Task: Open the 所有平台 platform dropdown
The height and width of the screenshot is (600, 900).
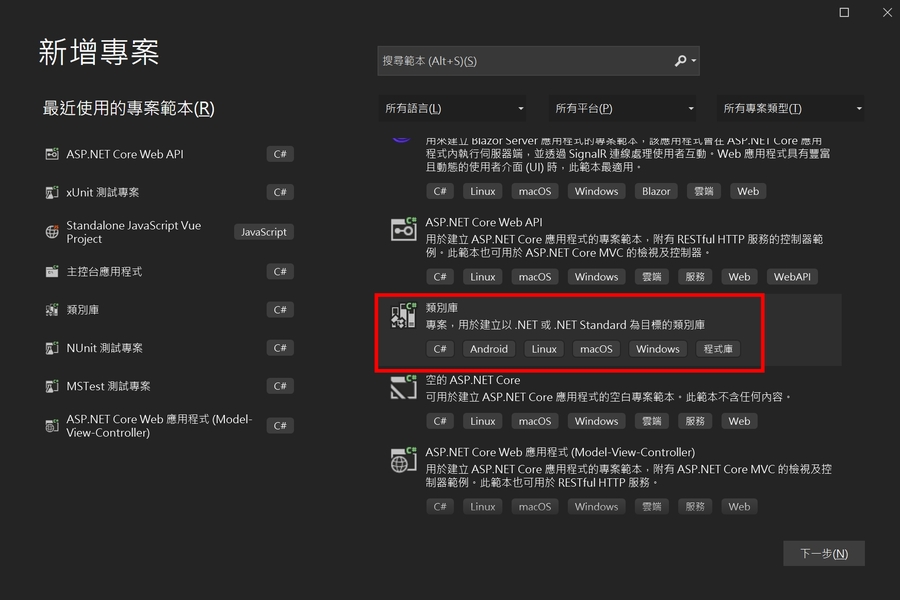Action: pos(622,108)
